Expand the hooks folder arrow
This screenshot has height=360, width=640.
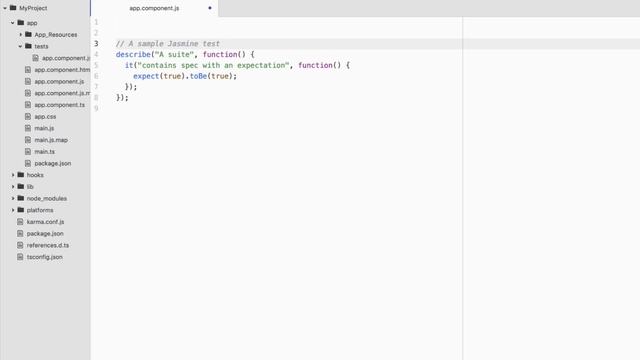coord(13,175)
